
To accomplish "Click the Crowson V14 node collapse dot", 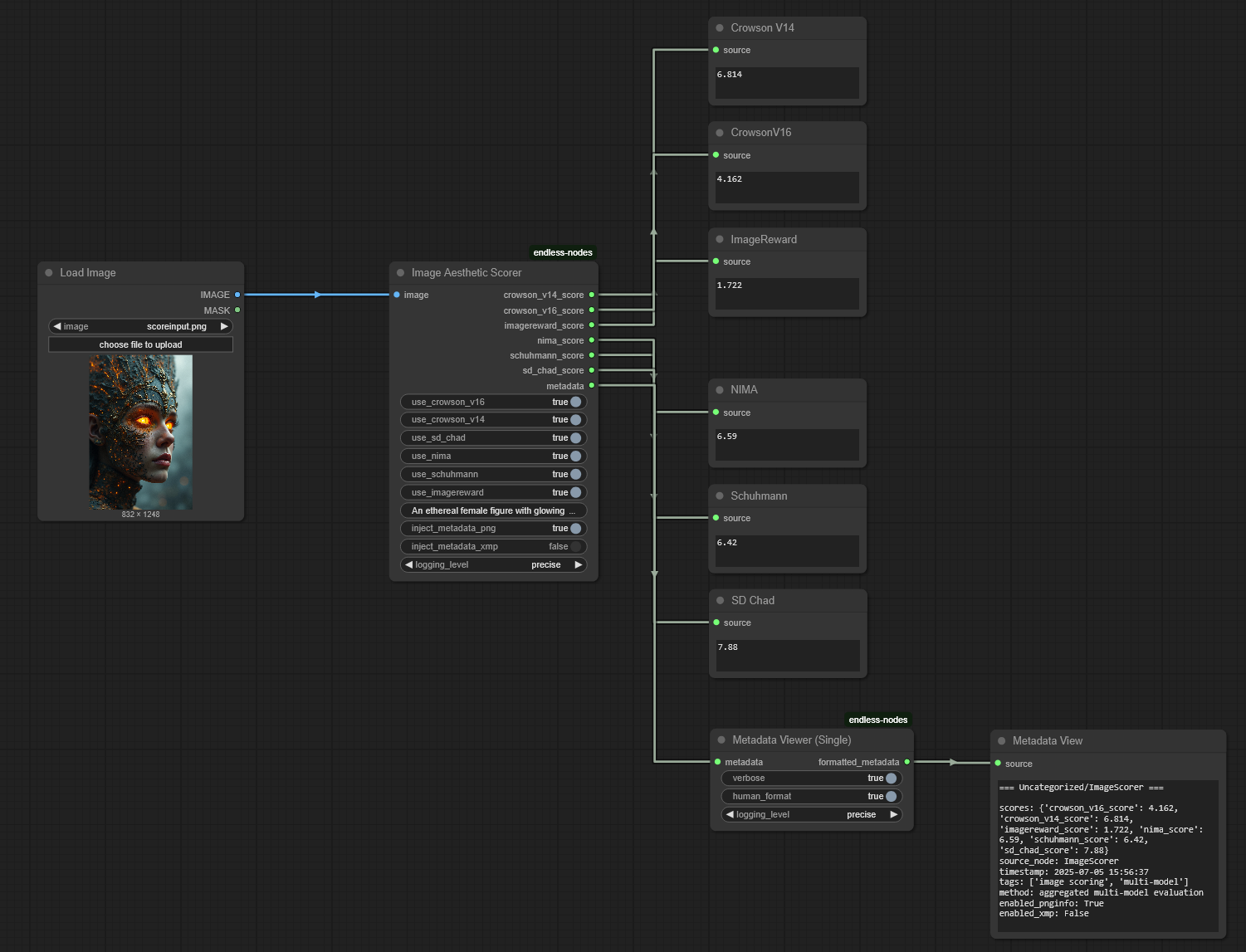I will (x=720, y=28).
